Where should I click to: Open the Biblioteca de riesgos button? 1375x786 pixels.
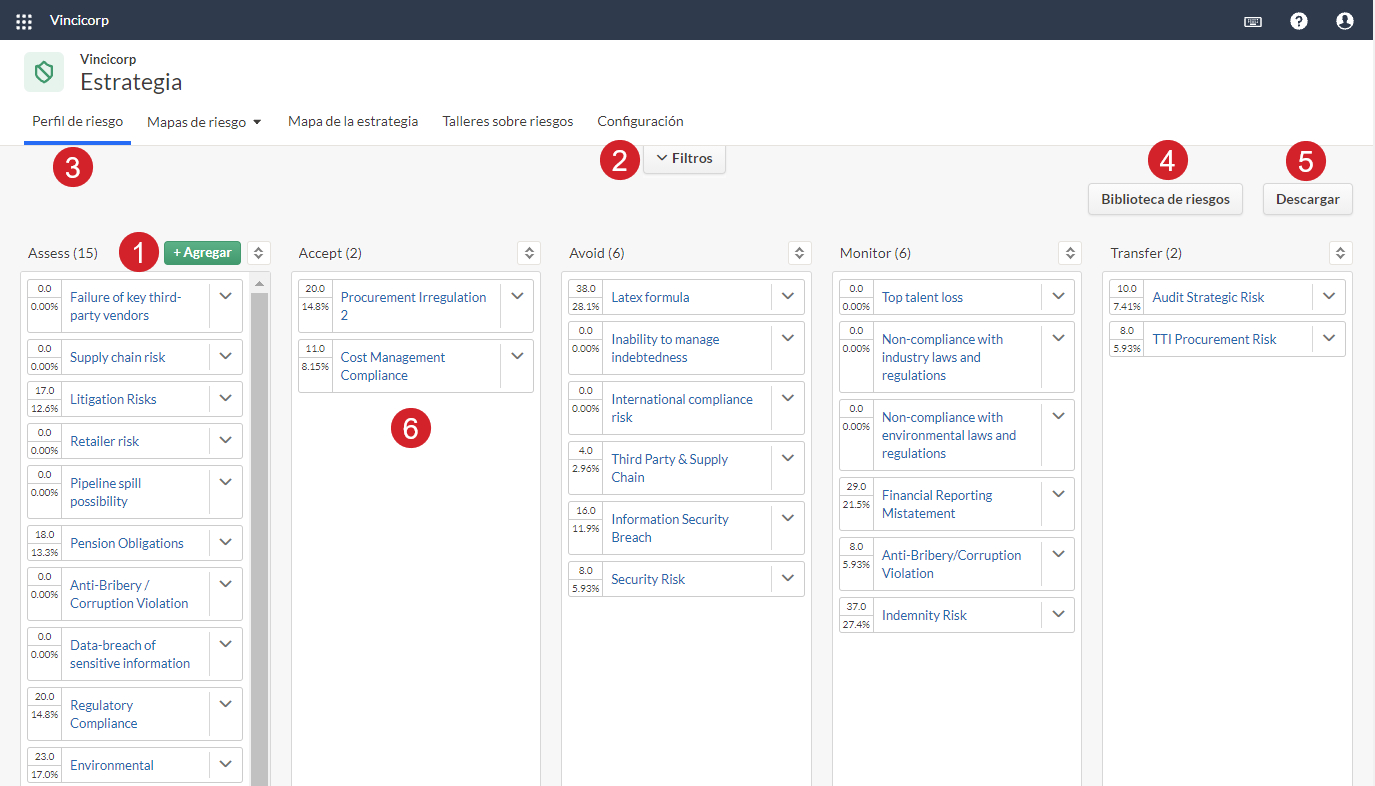(x=1166, y=199)
